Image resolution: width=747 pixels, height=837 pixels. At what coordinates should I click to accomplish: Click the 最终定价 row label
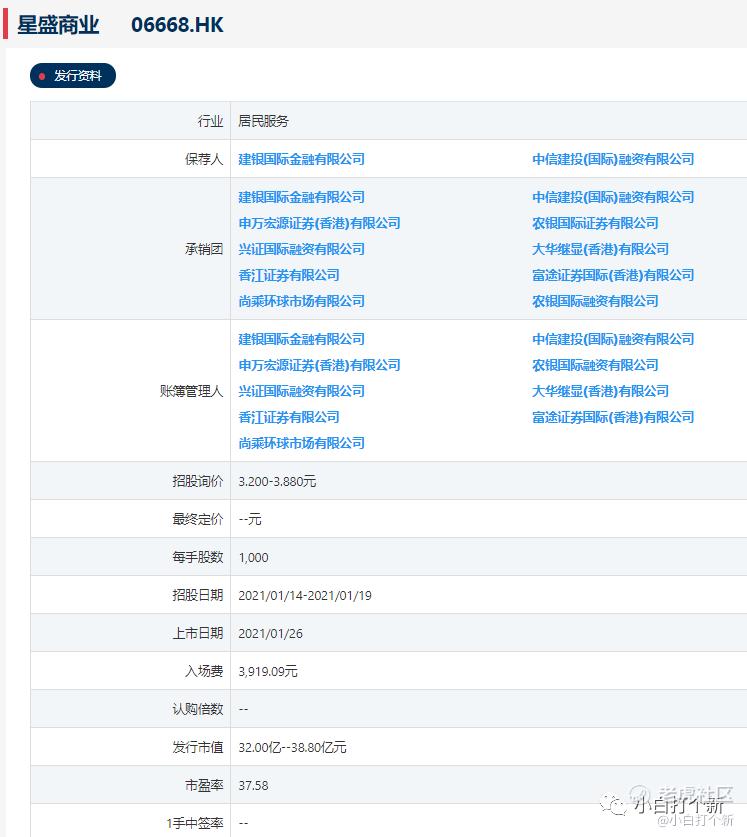point(198,519)
